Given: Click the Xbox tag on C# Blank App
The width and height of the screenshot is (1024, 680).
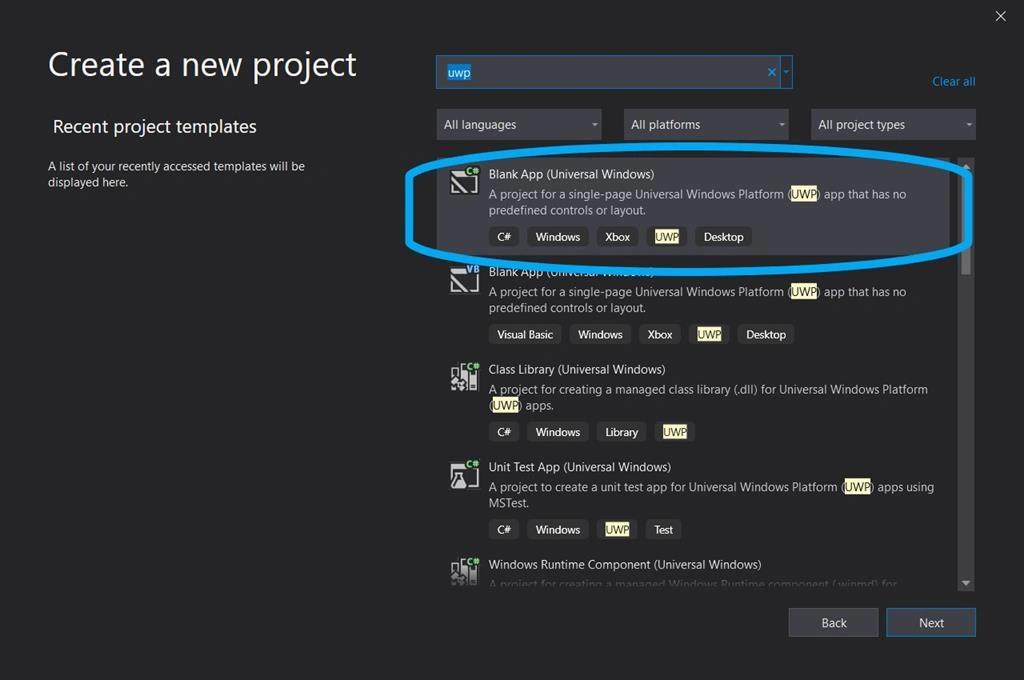Looking at the screenshot, I should [617, 237].
